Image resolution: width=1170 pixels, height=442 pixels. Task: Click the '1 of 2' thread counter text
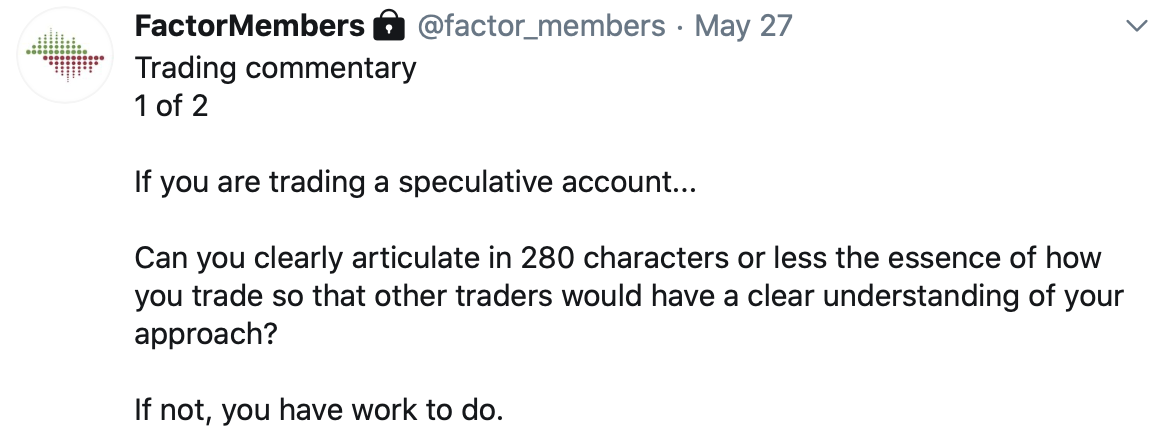pyautogui.click(x=171, y=106)
